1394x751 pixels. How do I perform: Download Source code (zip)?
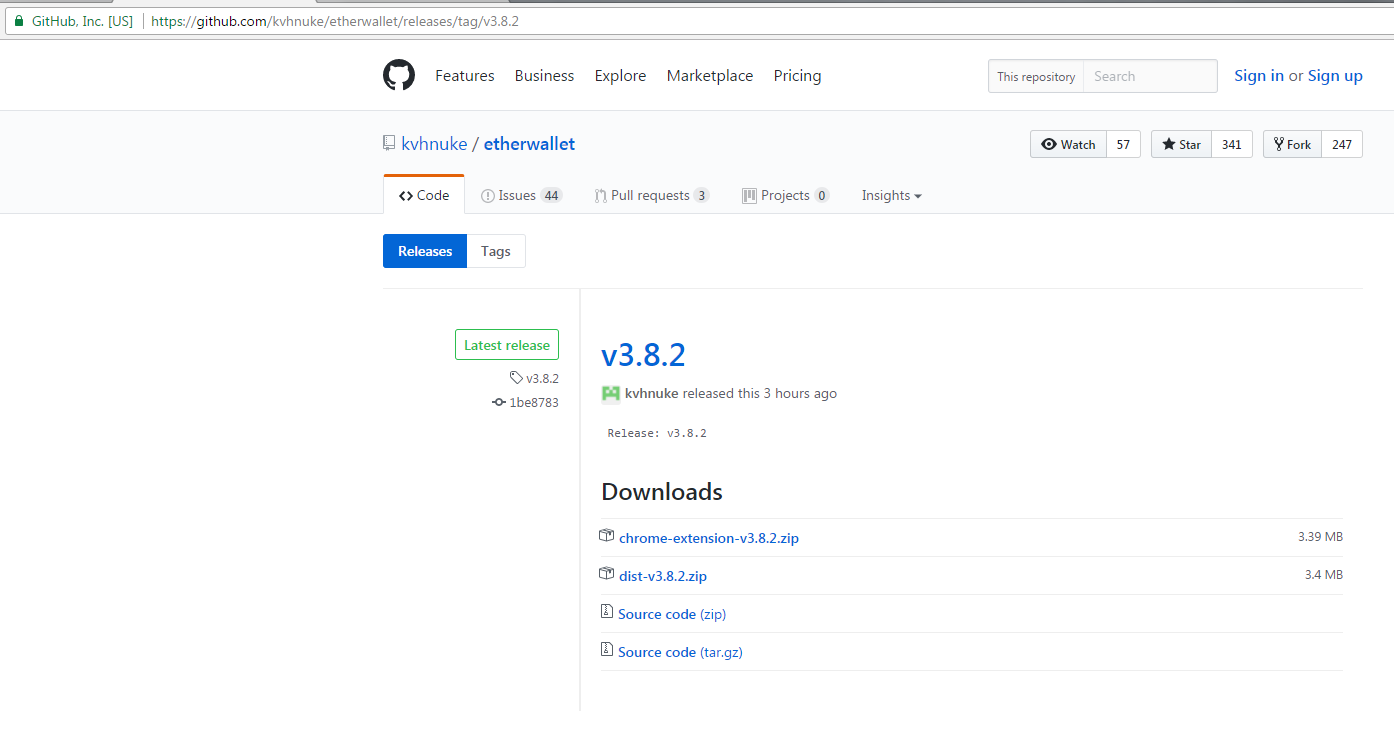tap(672, 614)
